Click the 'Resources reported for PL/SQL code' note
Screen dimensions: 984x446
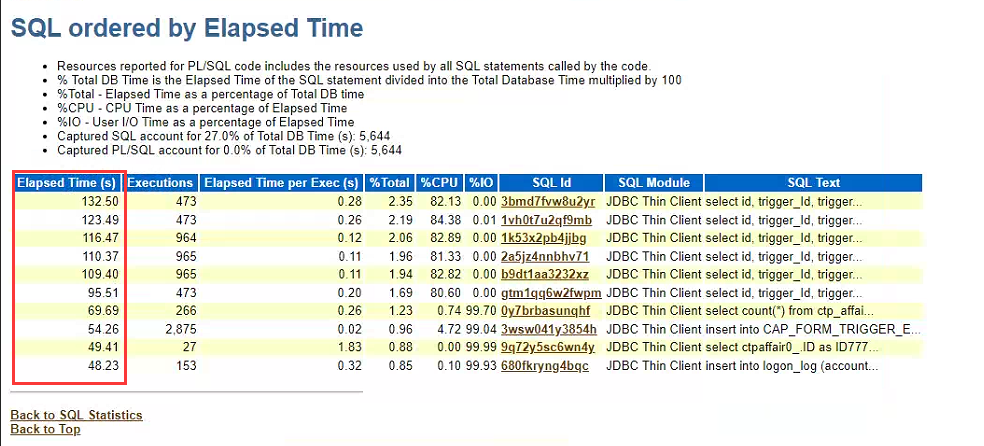pyautogui.click(x=355, y=66)
